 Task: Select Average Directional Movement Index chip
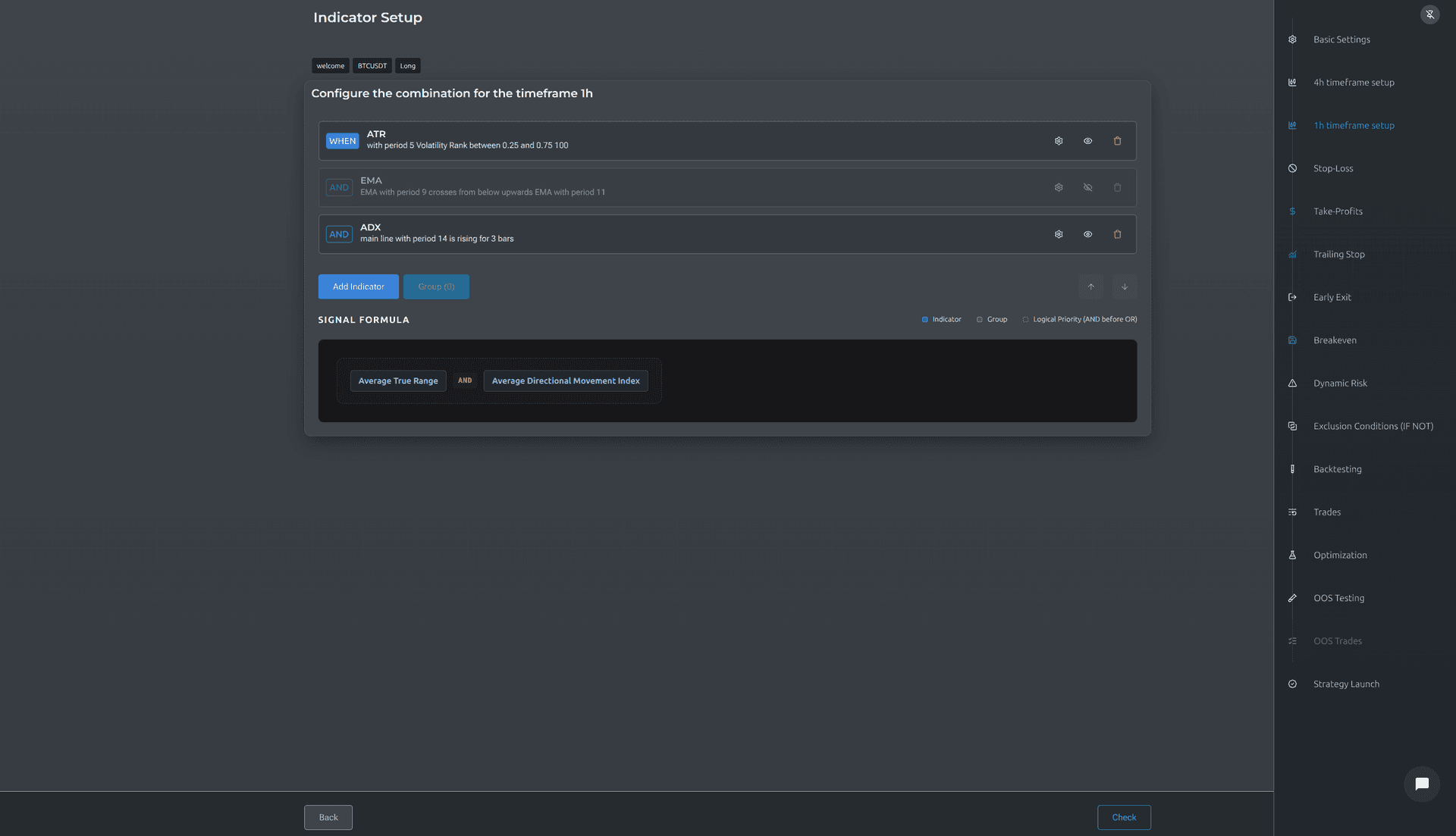566,380
